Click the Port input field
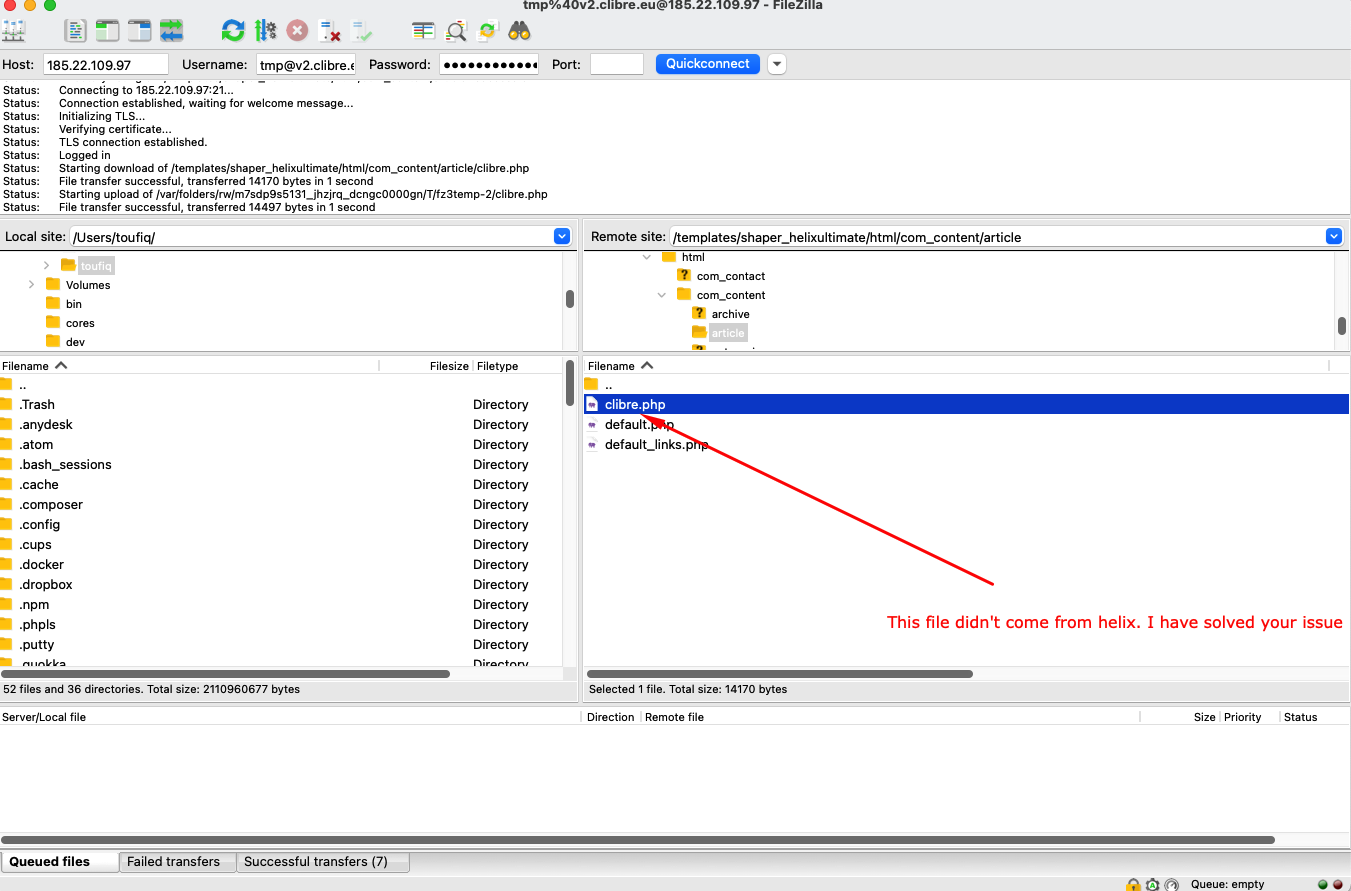Image resolution: width=1351 pixels, height=891 pixels. (616, 64)
